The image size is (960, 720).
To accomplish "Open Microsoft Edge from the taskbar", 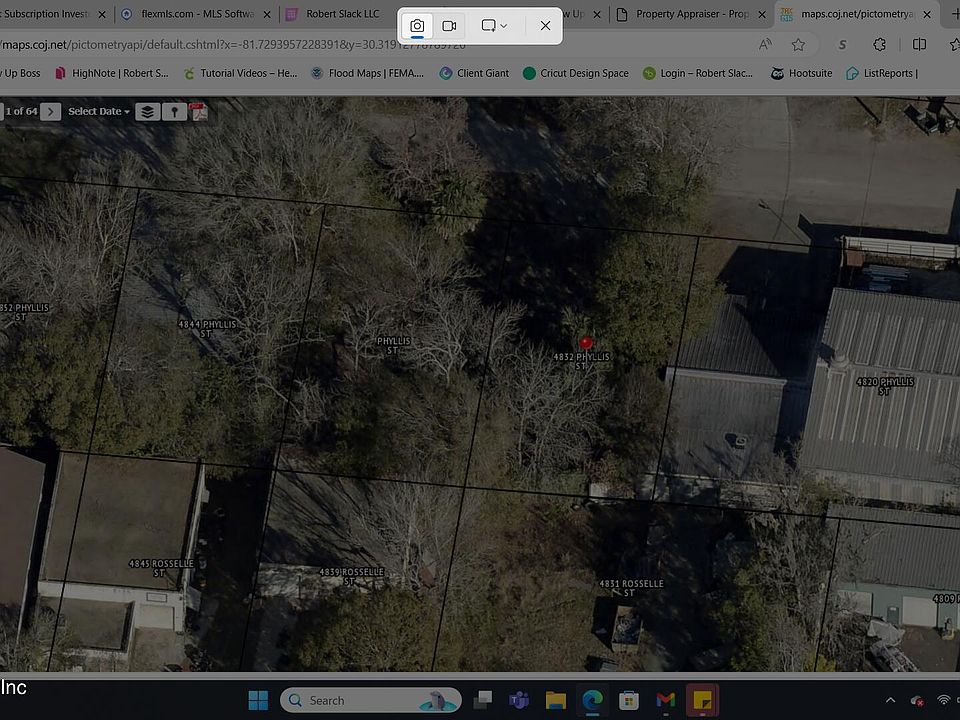I will pos(592,700).
